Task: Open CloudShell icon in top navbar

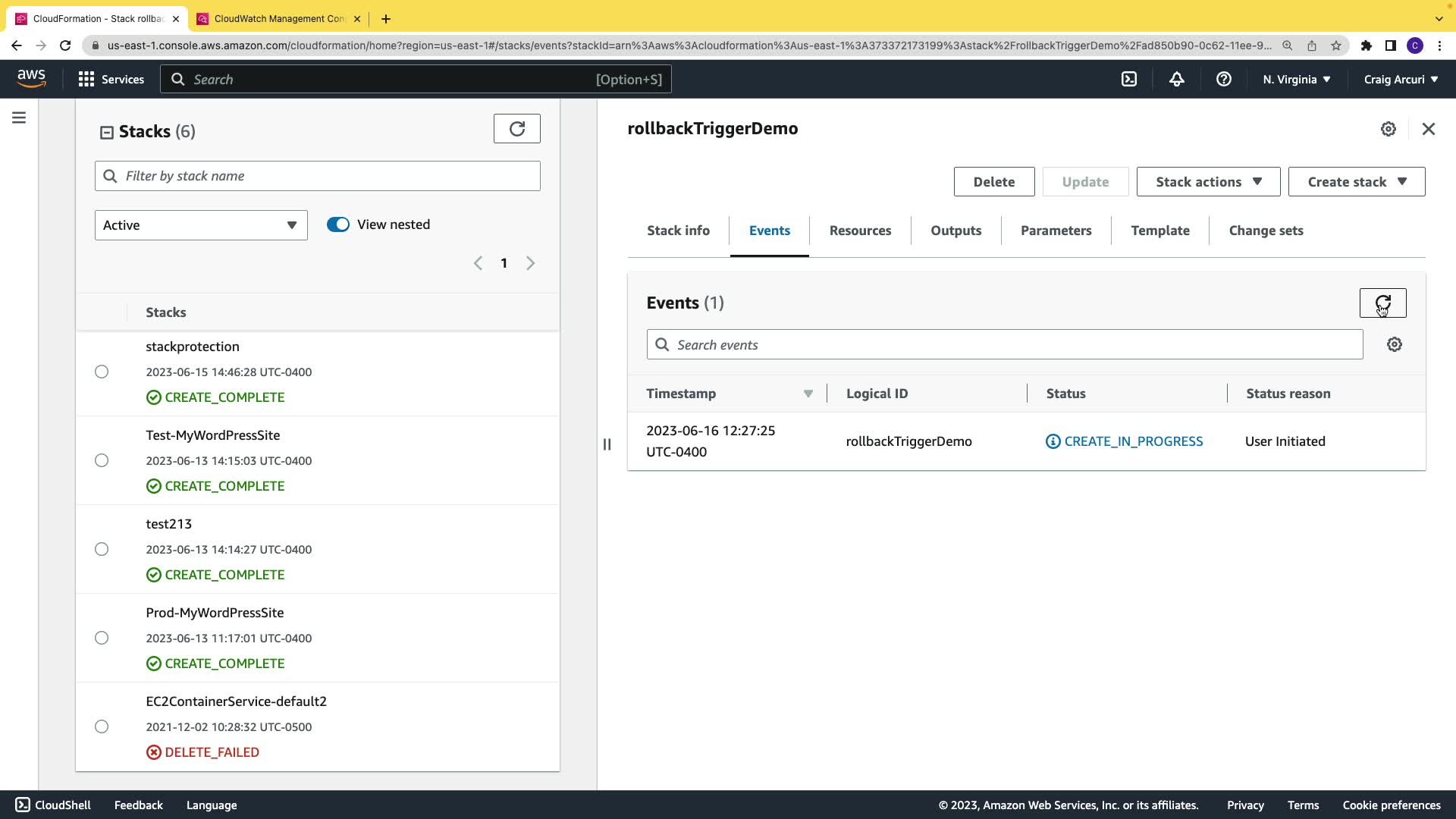Action: [1129, 80]
